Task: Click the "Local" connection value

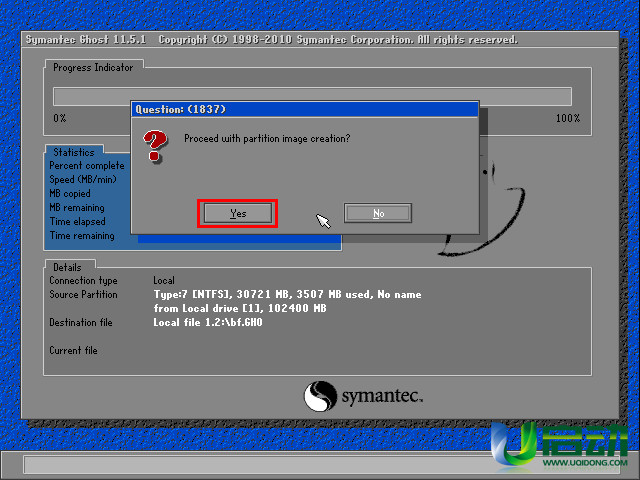Action: [164, 281]
